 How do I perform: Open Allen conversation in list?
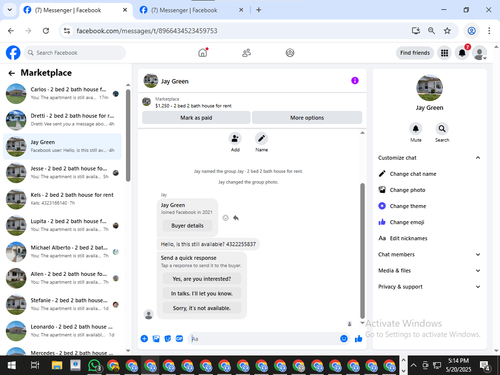pyautogui.click(x=62, y=278)
